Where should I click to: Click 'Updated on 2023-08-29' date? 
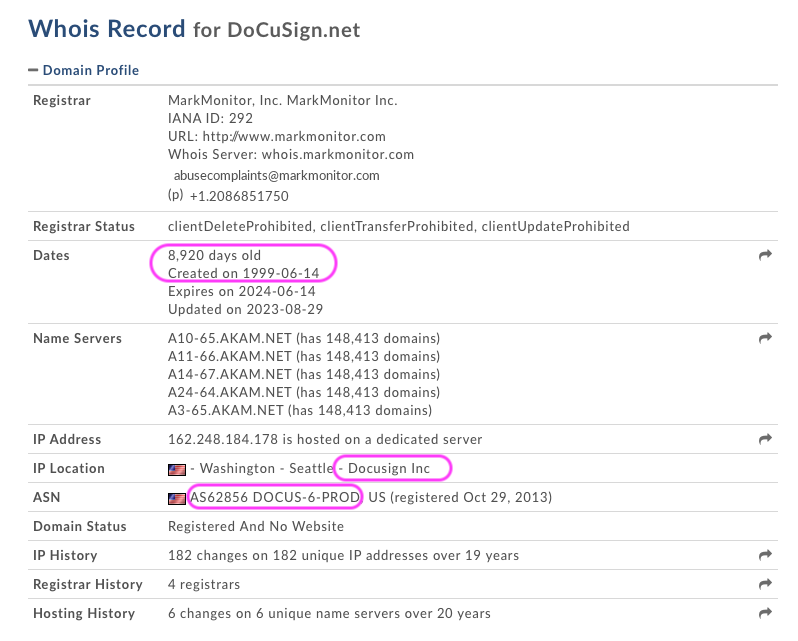click(x=245, y=309)
